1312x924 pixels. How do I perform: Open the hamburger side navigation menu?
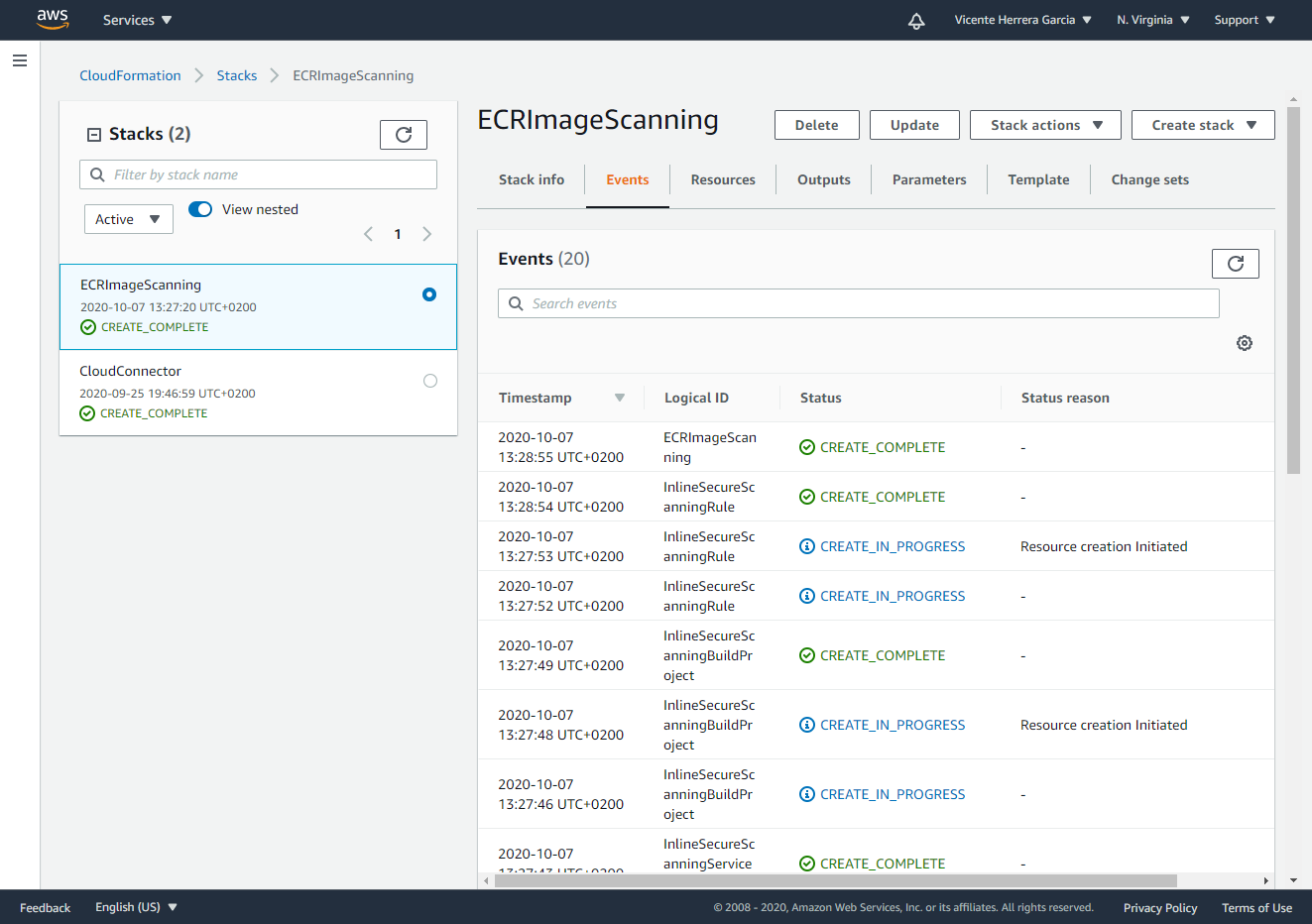(x=20, y=60)
